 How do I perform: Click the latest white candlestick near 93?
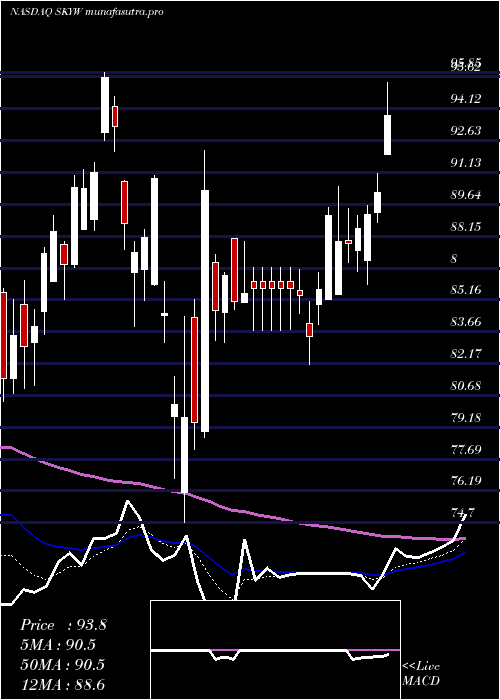[388, 135]
